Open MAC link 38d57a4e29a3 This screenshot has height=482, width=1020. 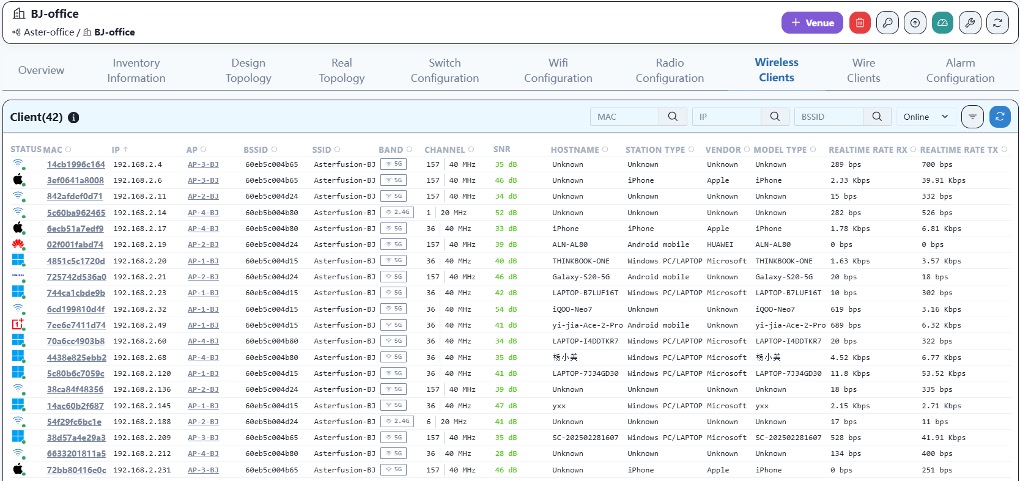[x=75, y=437]
